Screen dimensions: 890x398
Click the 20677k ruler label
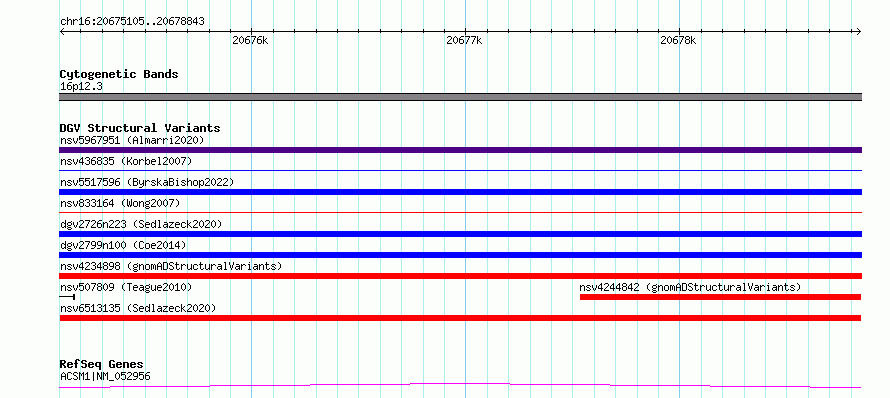(464, 40)
